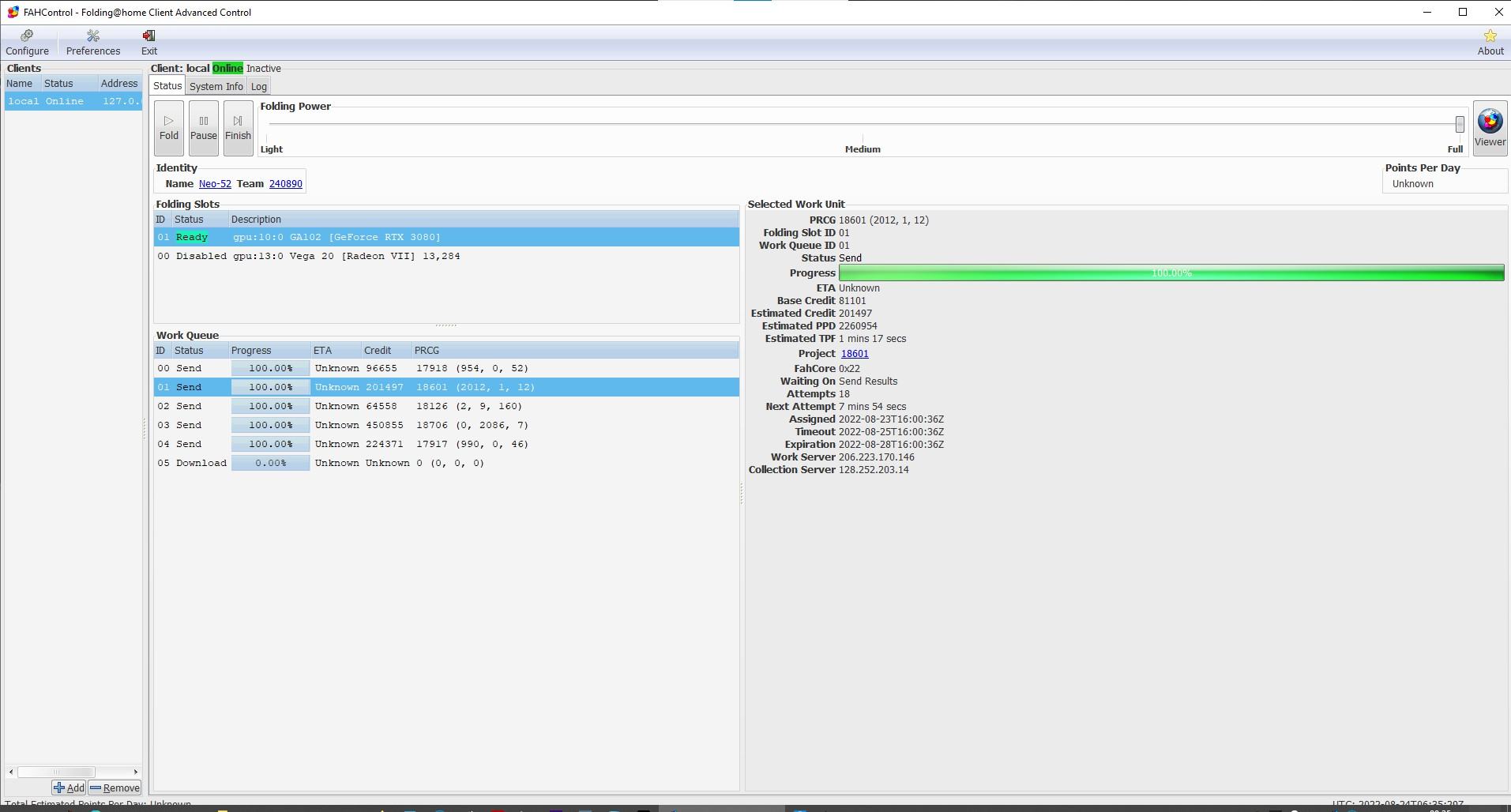Sort clients by Address column
1511x812 pixels.
[120, 83]
